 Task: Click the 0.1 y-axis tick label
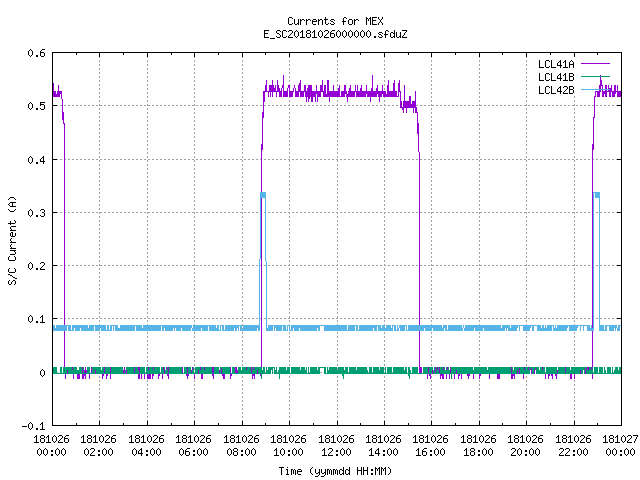36,319
